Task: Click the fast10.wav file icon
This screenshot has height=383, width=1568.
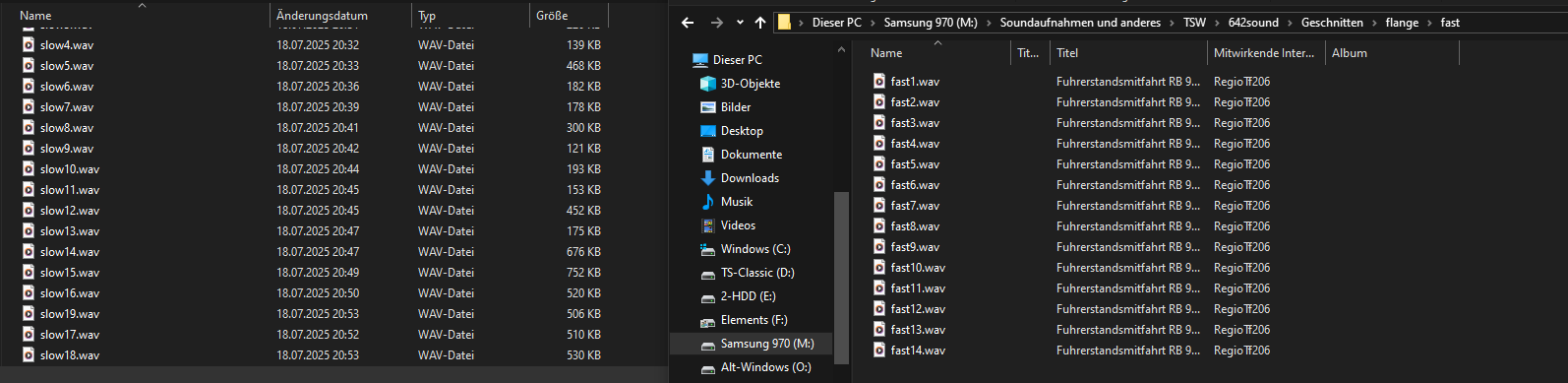Action: point(878,268)
